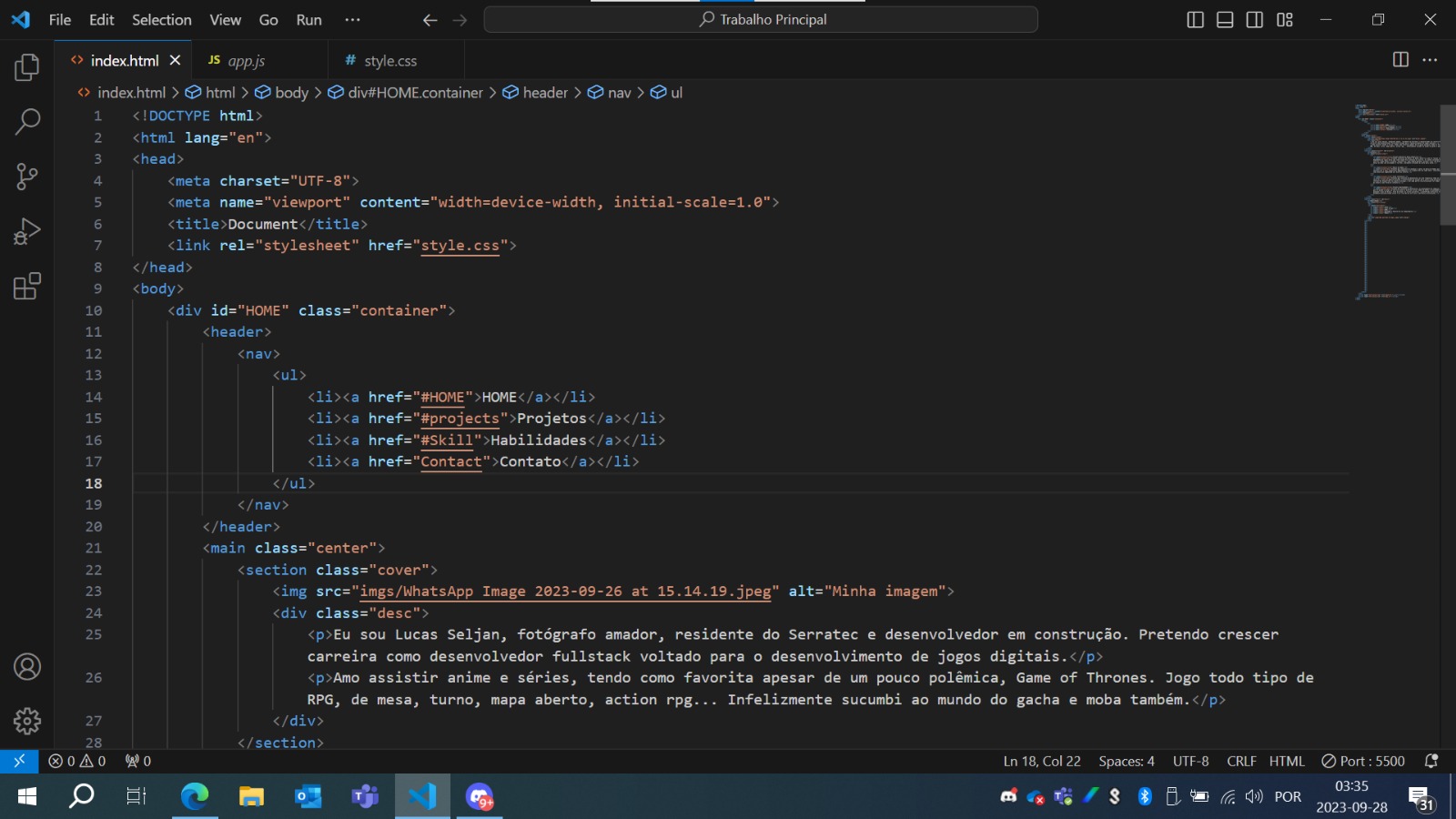
Task: Open the Manage gear icon
Action: coord(27,722)
